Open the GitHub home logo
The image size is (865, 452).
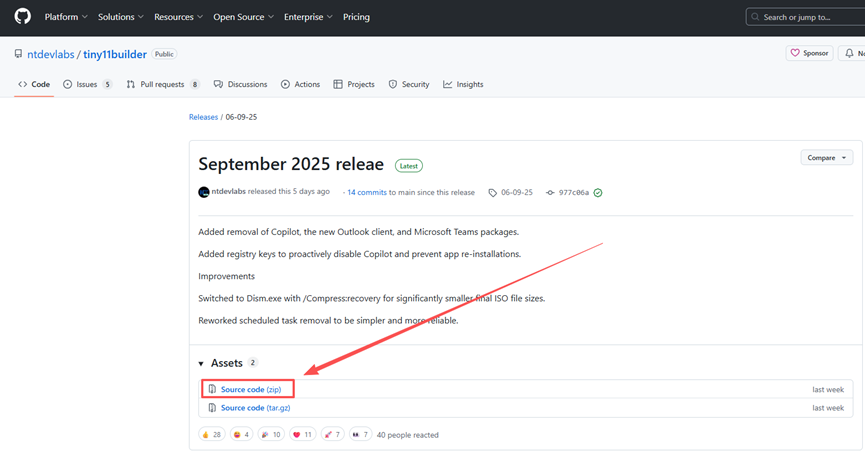(23, 17)
